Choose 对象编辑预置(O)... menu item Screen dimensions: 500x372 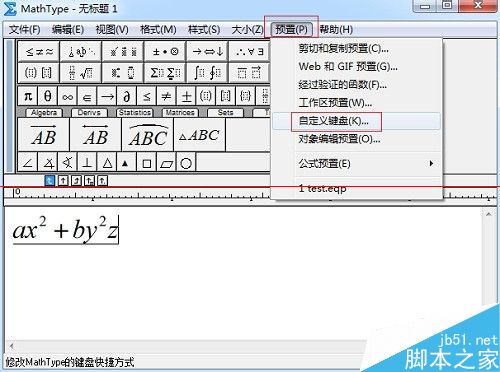[357, 139]
